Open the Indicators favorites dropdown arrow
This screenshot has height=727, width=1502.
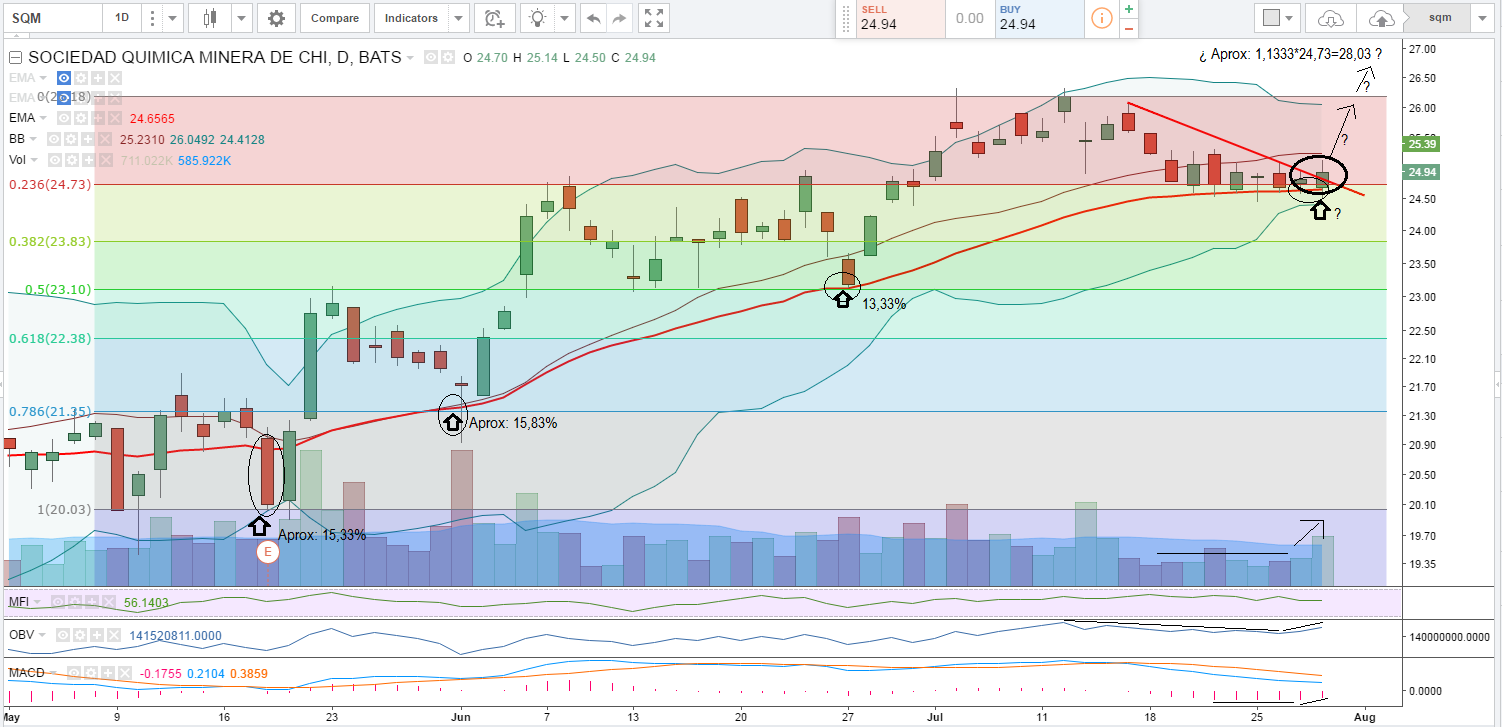458,18
